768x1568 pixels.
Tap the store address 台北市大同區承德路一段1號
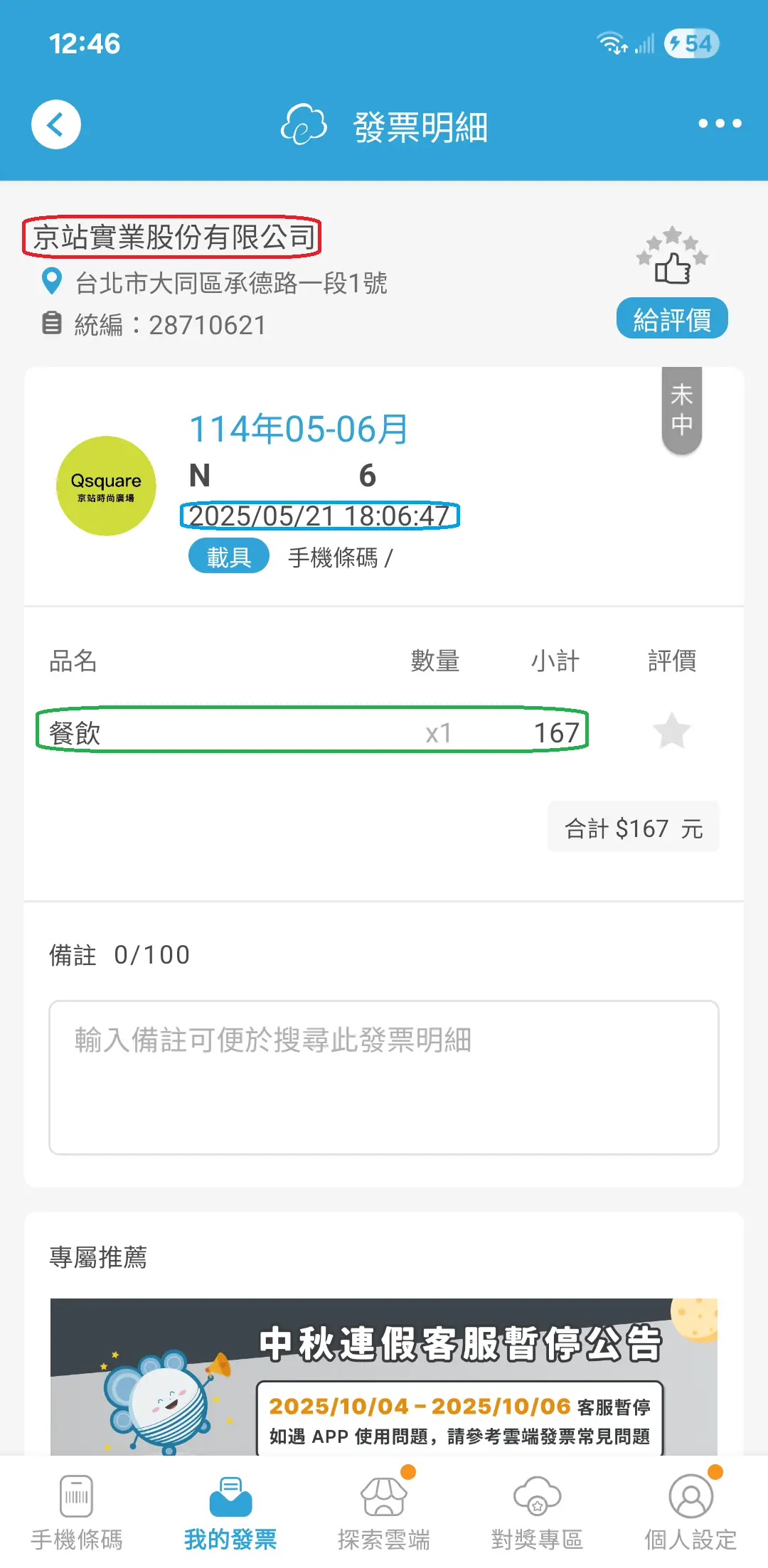pyautogui.click(x=231, y=283)
